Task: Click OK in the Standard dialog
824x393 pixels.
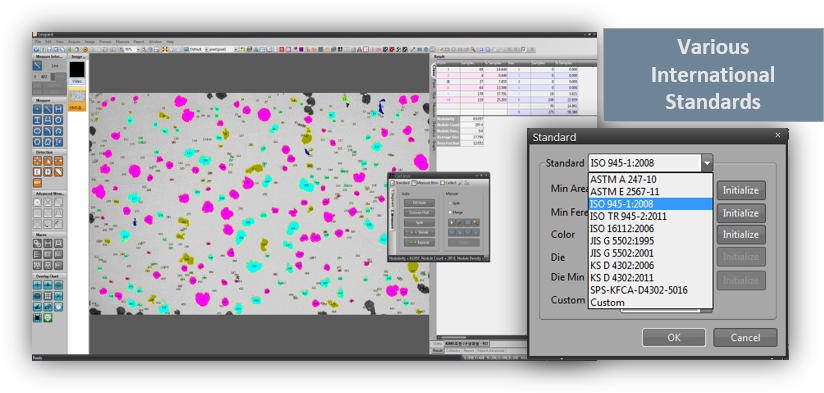Action: click(x=674, y=337)
